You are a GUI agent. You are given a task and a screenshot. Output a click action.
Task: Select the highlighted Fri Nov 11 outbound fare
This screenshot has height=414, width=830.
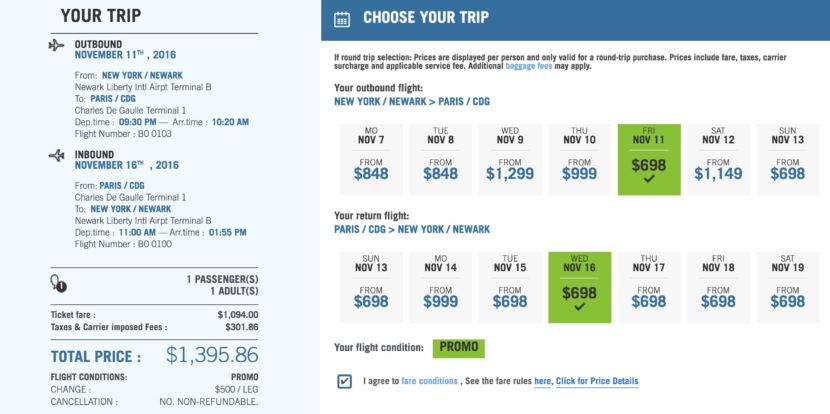coord(649,159)
